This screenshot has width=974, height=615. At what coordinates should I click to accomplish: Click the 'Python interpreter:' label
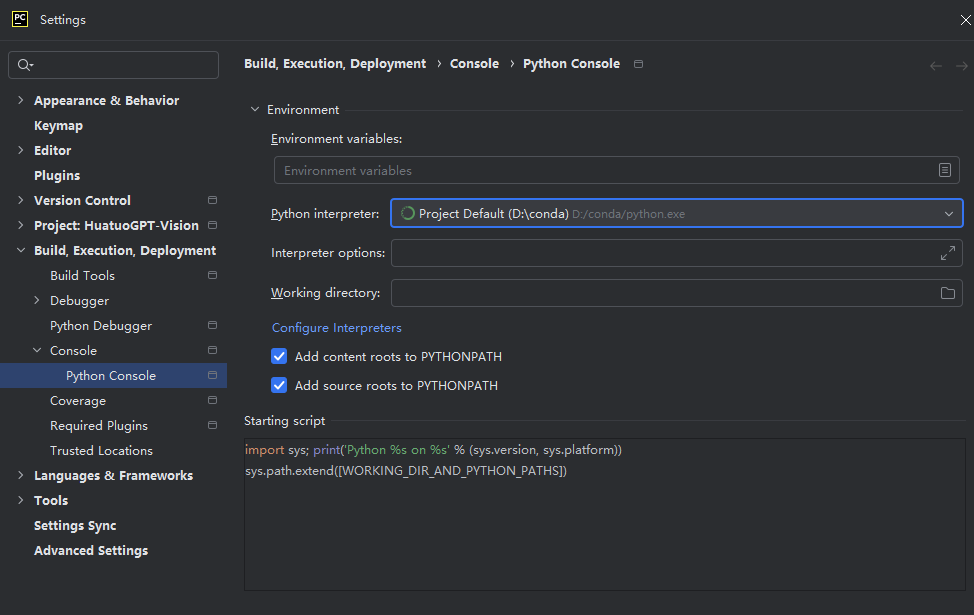click(325, 214)
